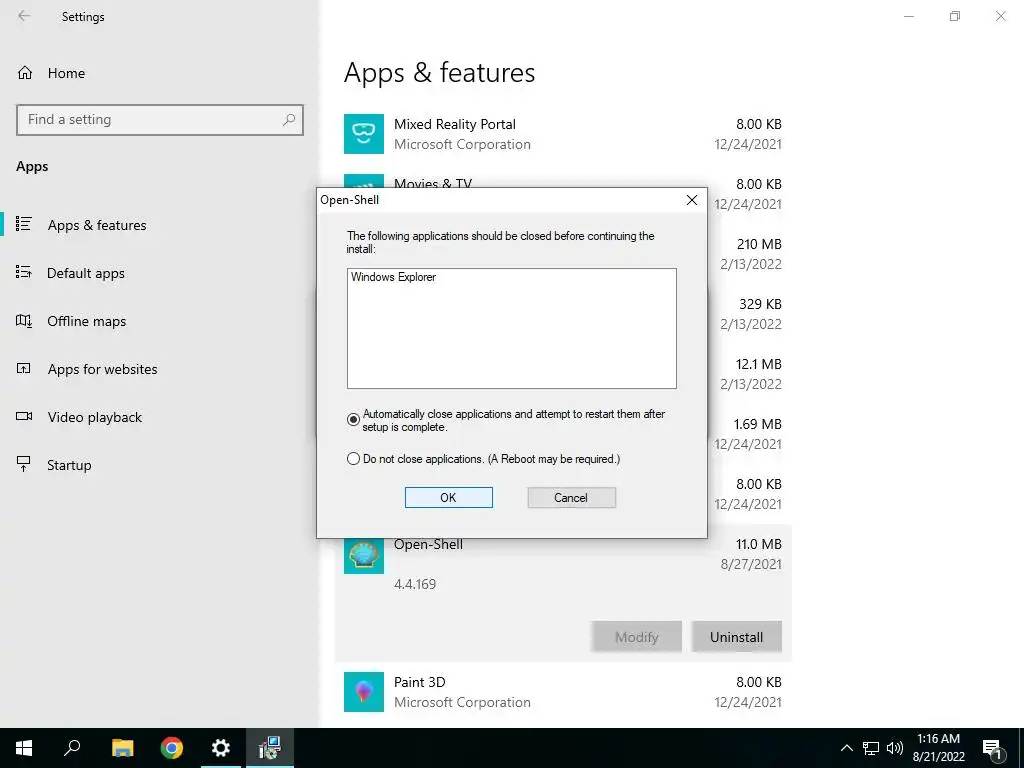Open notification action center
This screenshot has width=1024, height=768.
point(992,748)
